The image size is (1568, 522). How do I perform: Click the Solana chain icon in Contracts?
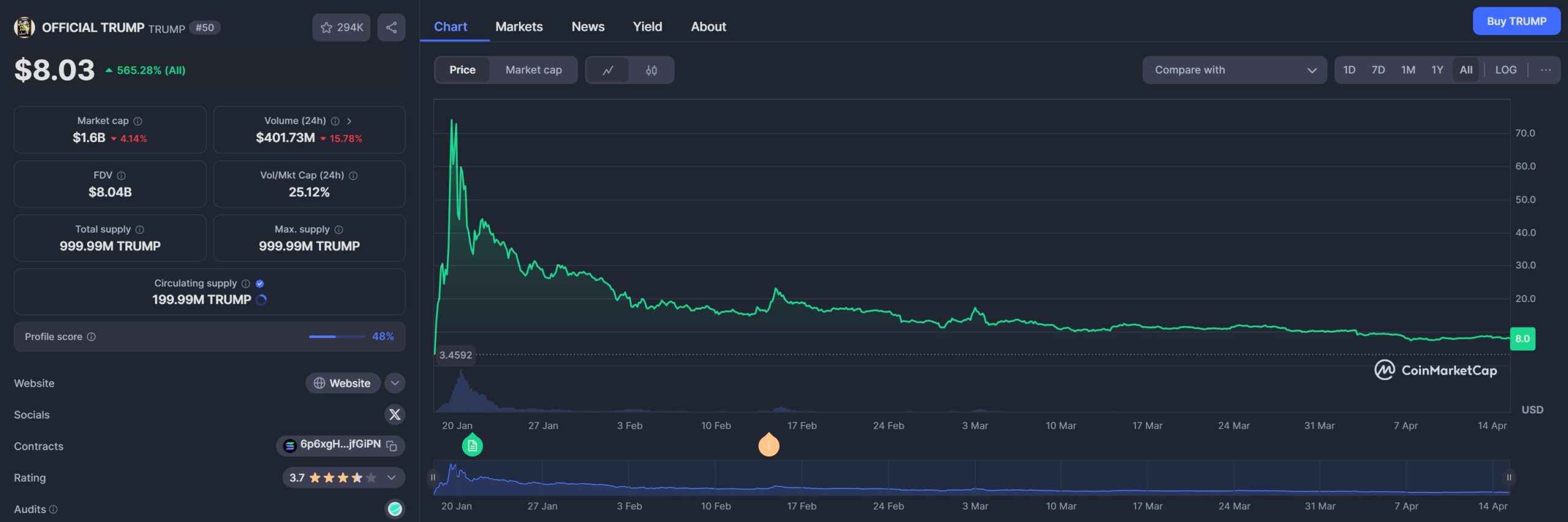coord(290,446)
